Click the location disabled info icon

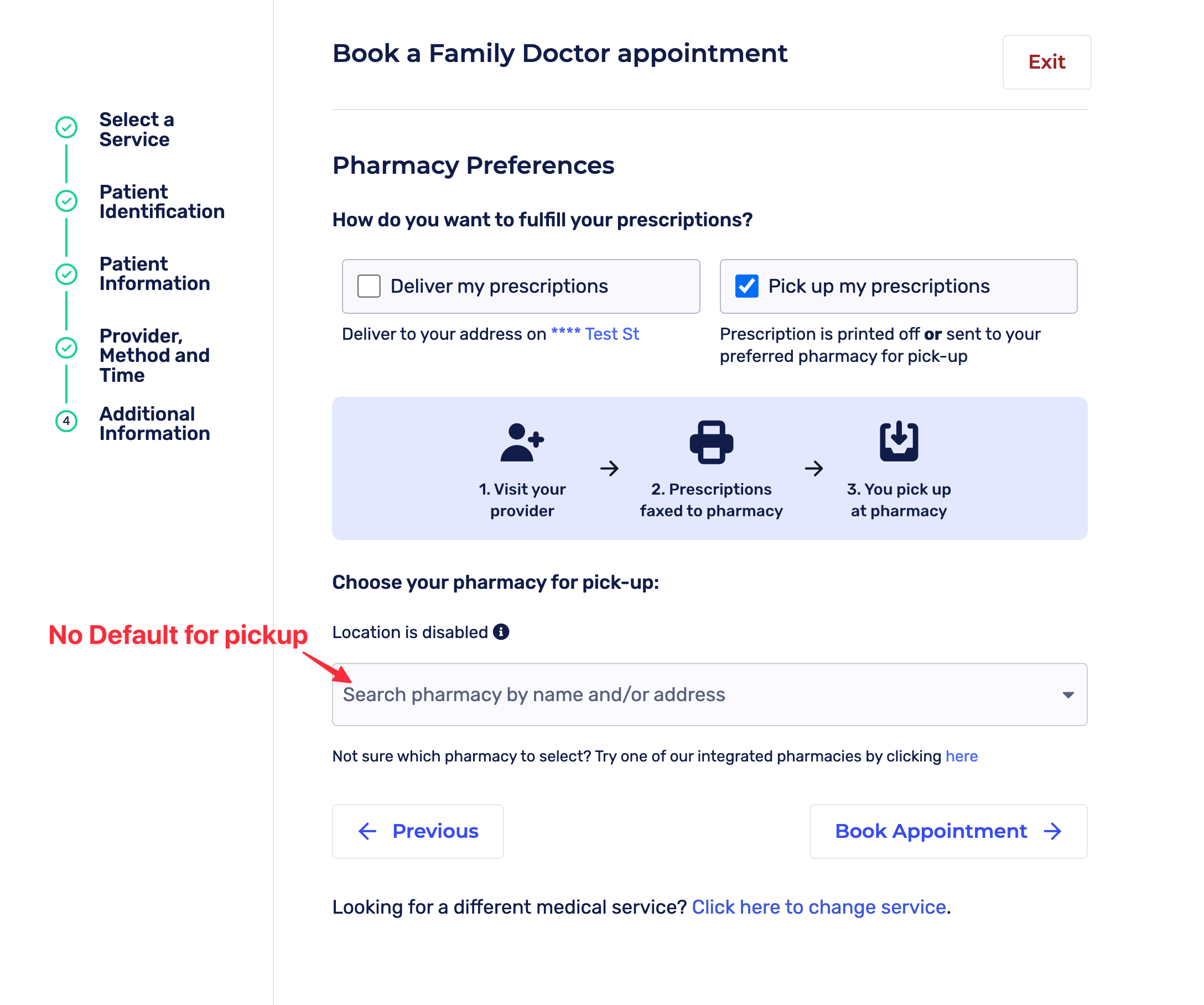[x=501, y=632]
